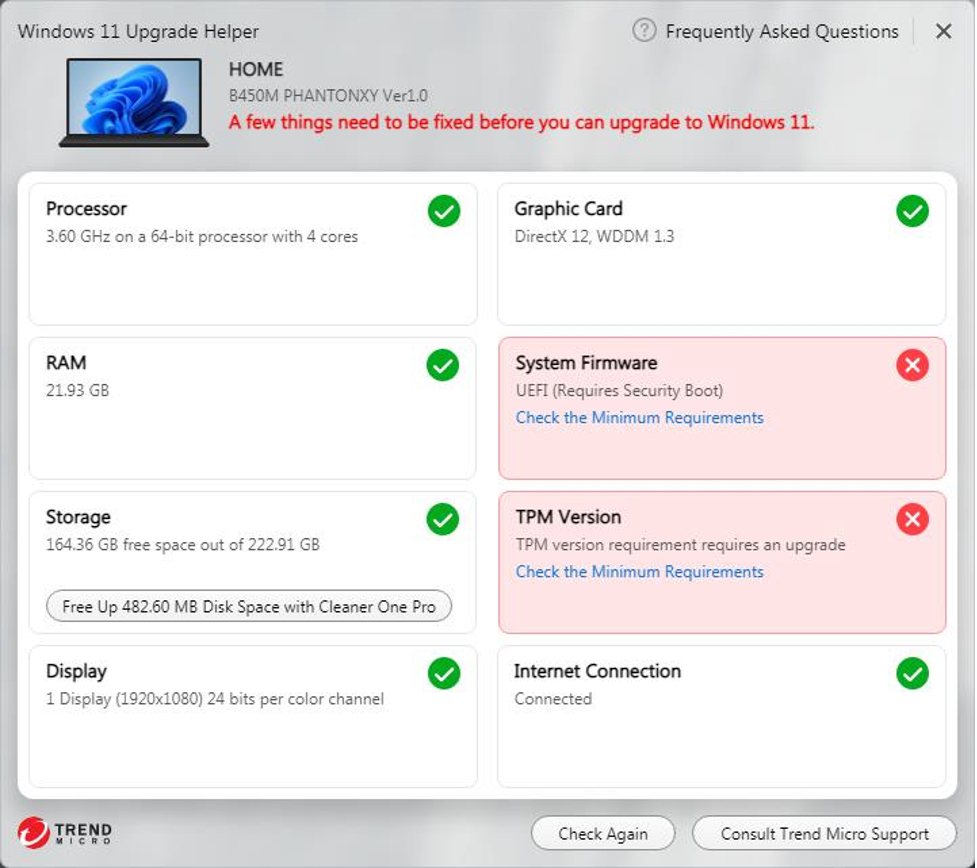Click the question mark help icon
Screen dimensions: 977x868
click(x=644, y=31)
